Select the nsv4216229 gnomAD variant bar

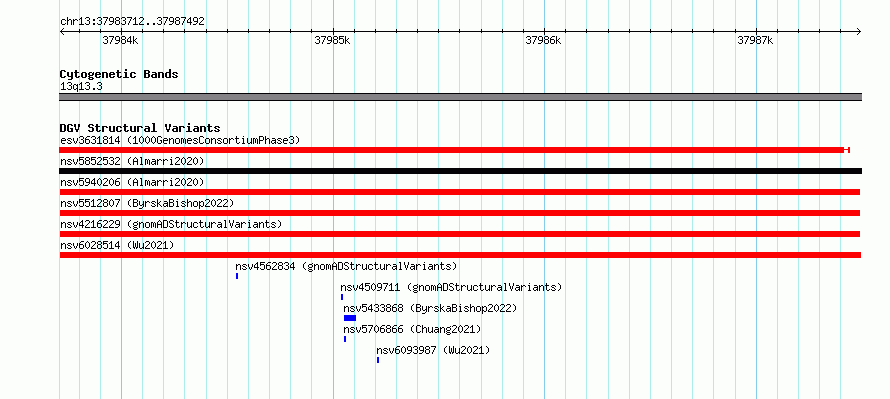(x=460, y=234)
